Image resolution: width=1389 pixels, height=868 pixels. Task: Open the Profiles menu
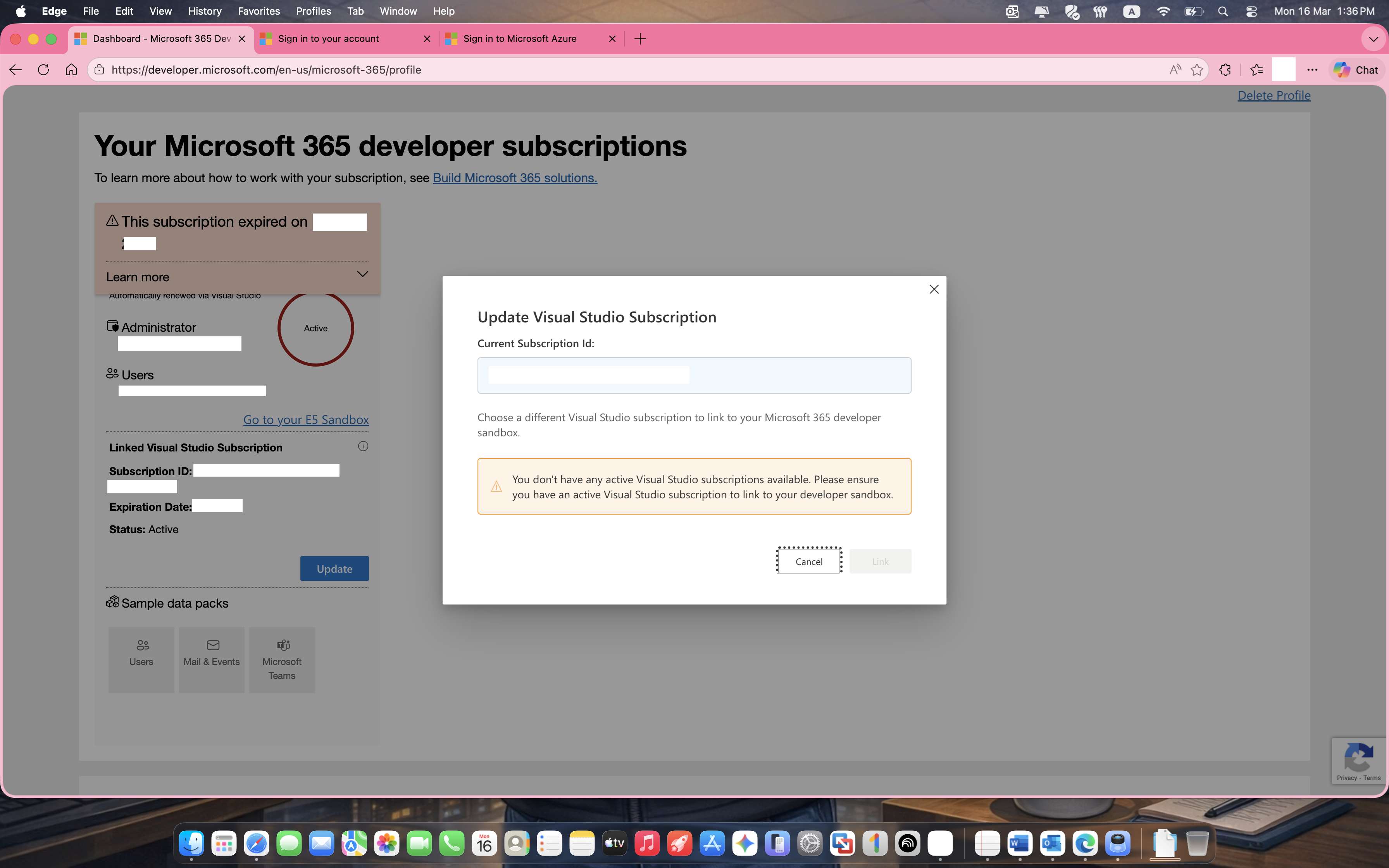tap(314, 11)
